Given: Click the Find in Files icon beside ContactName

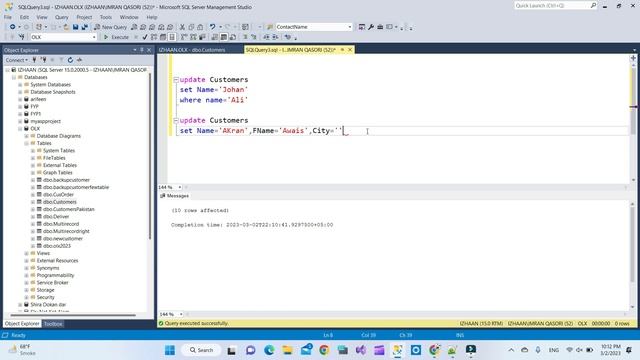Looking at the screenshot, I should (x=270, y=27).
